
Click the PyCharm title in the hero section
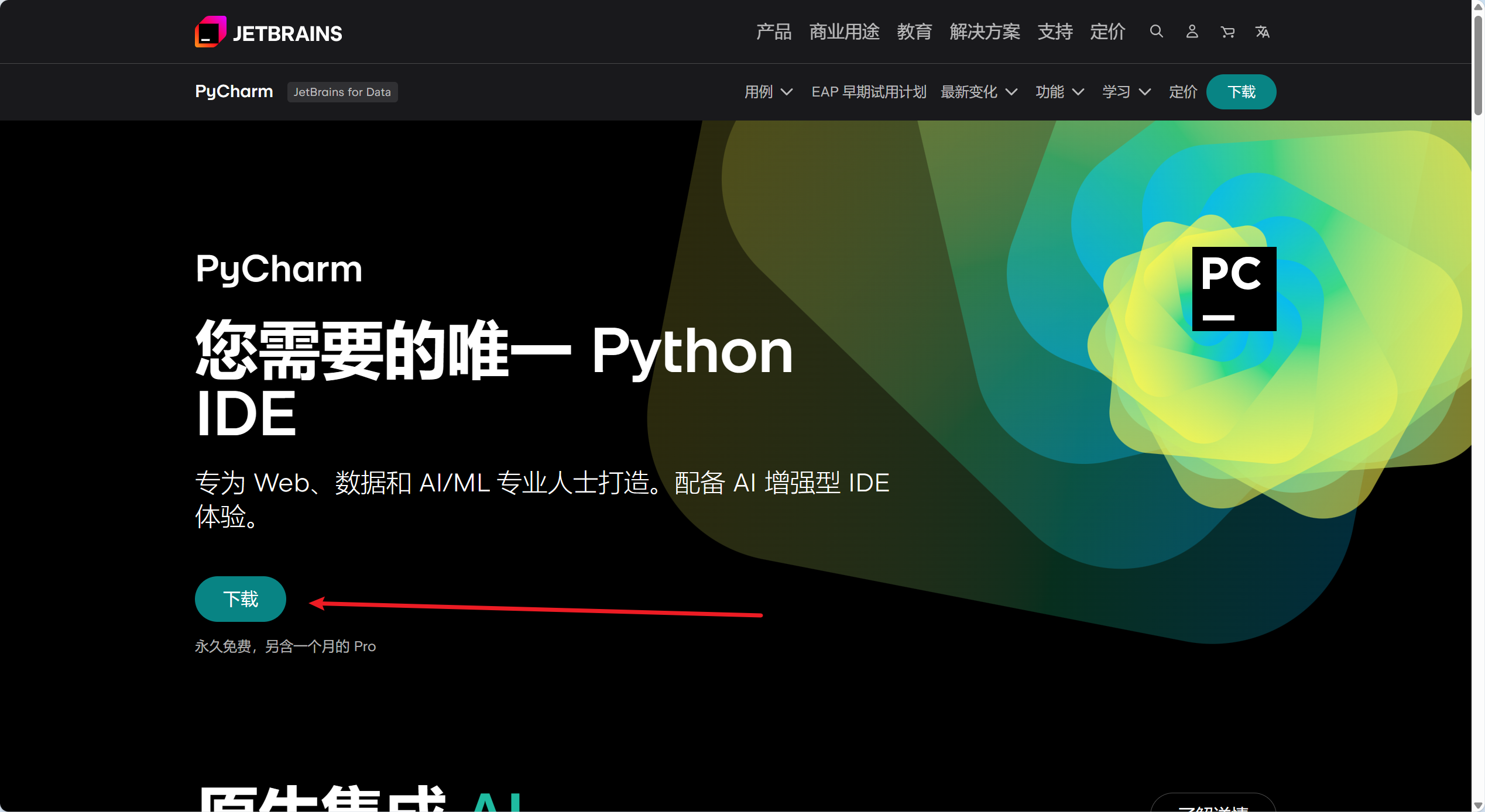click(x=279, y=269)
